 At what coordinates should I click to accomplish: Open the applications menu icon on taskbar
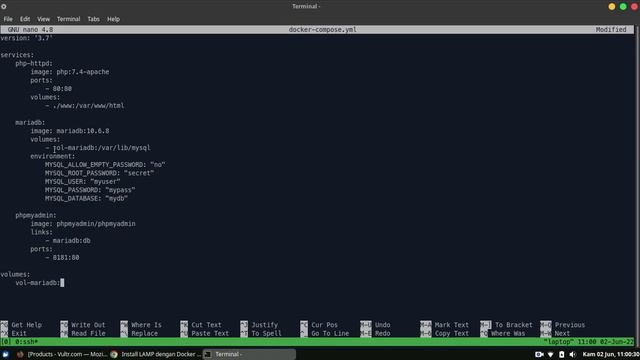click(x=5, y=354)
